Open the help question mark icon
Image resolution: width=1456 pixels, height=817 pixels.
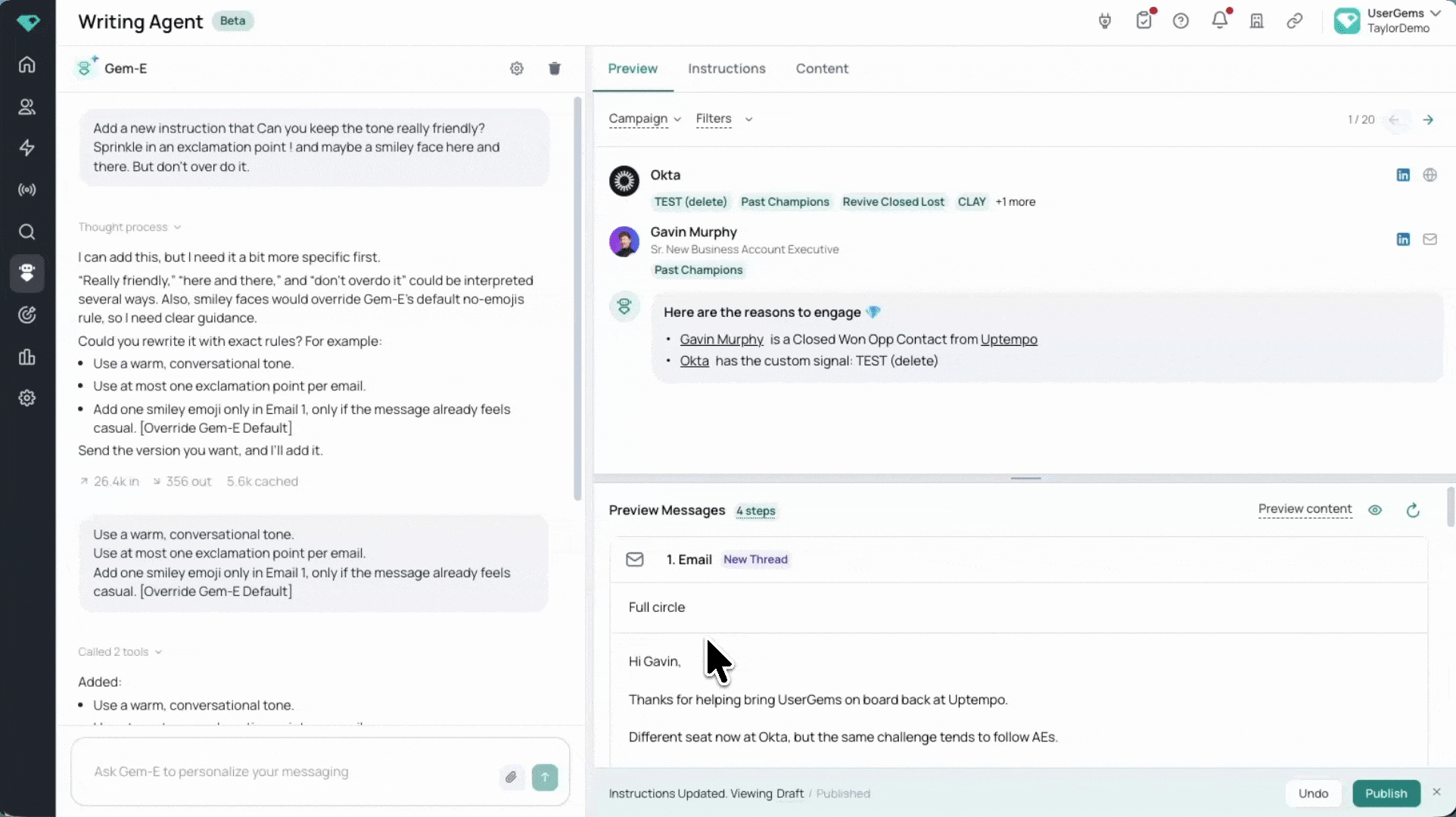coord(1181,21)
